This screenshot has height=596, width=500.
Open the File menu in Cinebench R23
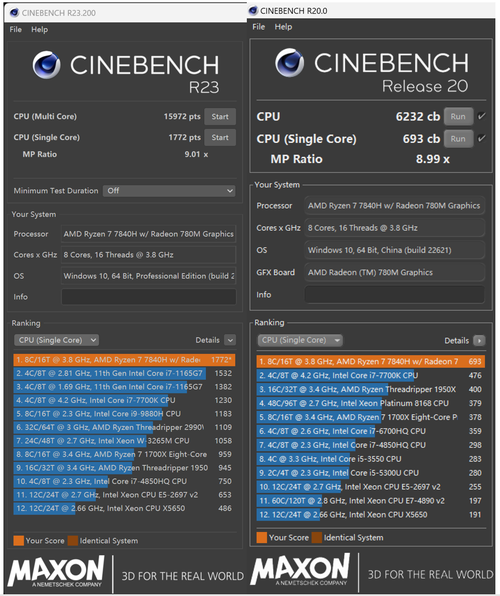pyautogui.click(x=16, y=30)
